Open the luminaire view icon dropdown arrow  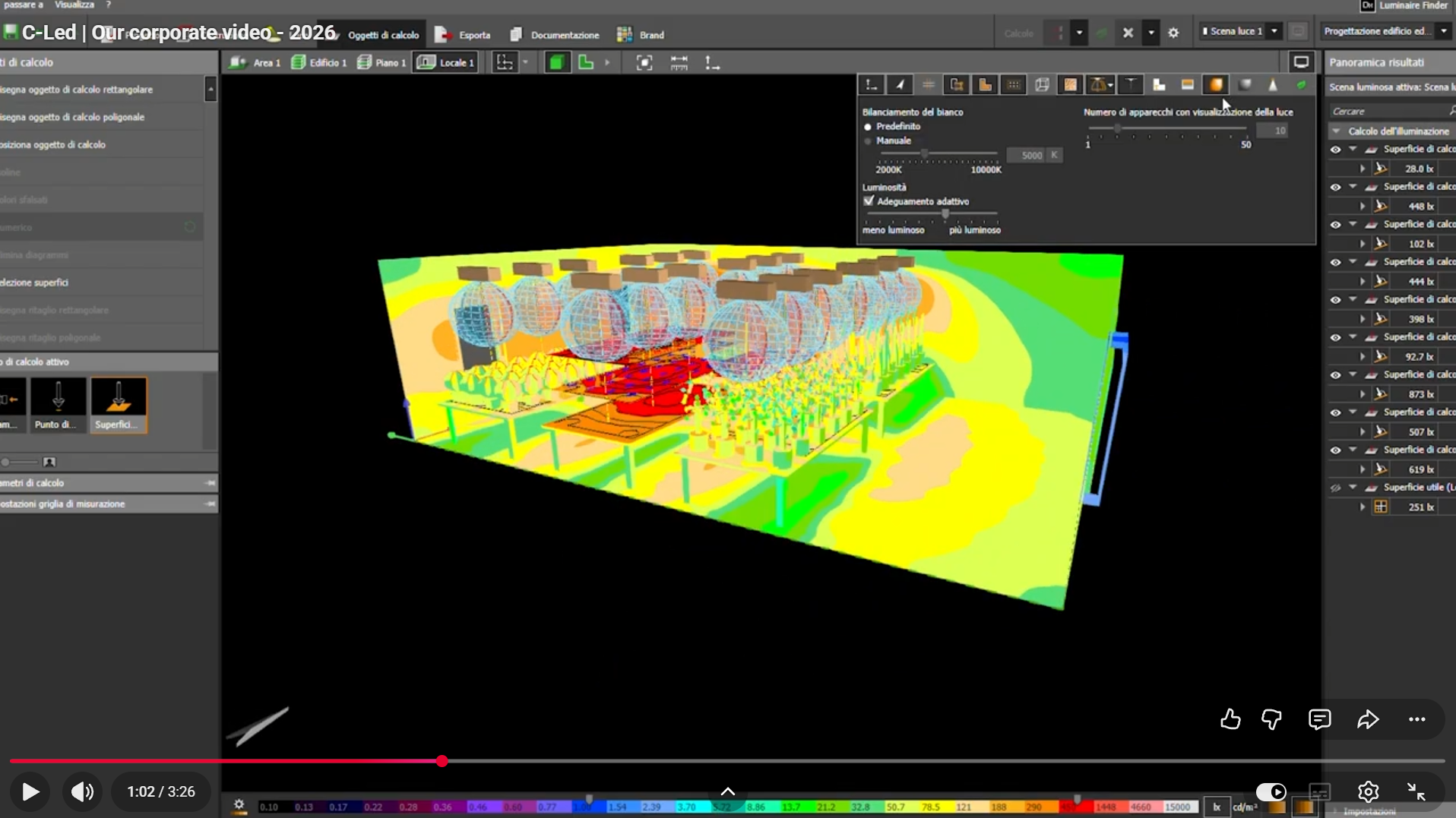point(1110,85)
